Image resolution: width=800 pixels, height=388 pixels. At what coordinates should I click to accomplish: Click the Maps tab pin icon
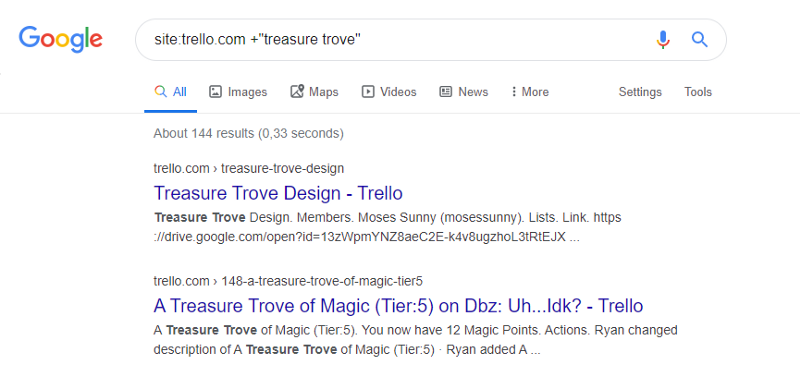point(297,92)
